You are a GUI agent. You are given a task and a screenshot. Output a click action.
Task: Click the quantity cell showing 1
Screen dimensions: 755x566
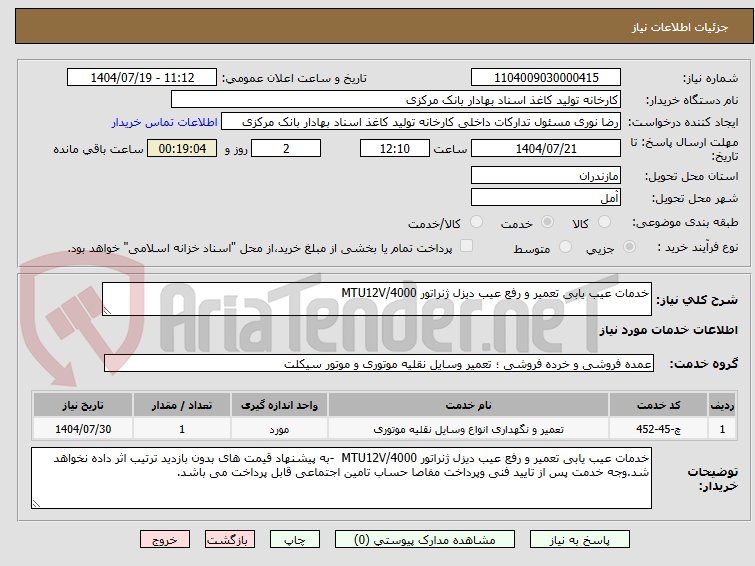[182, 429]
